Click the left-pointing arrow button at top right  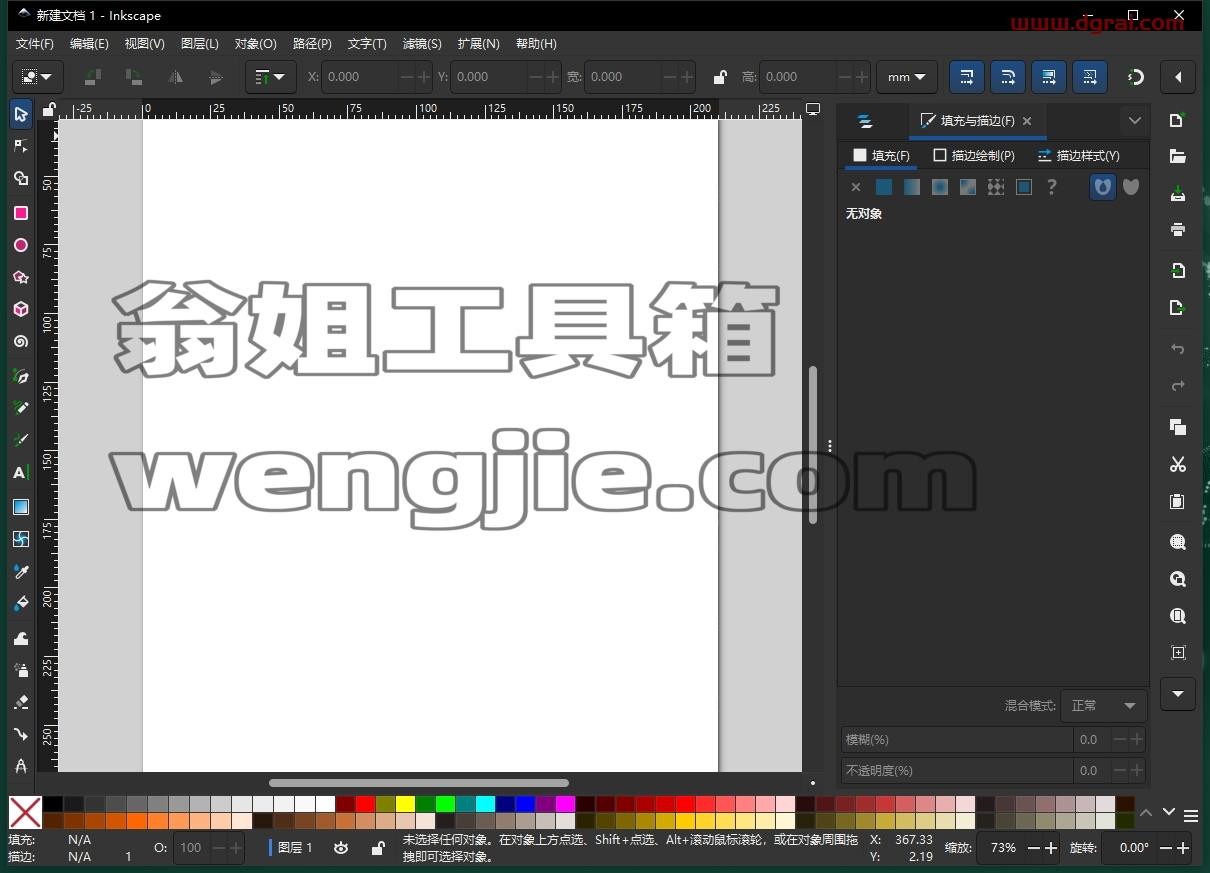(1178, 77)
